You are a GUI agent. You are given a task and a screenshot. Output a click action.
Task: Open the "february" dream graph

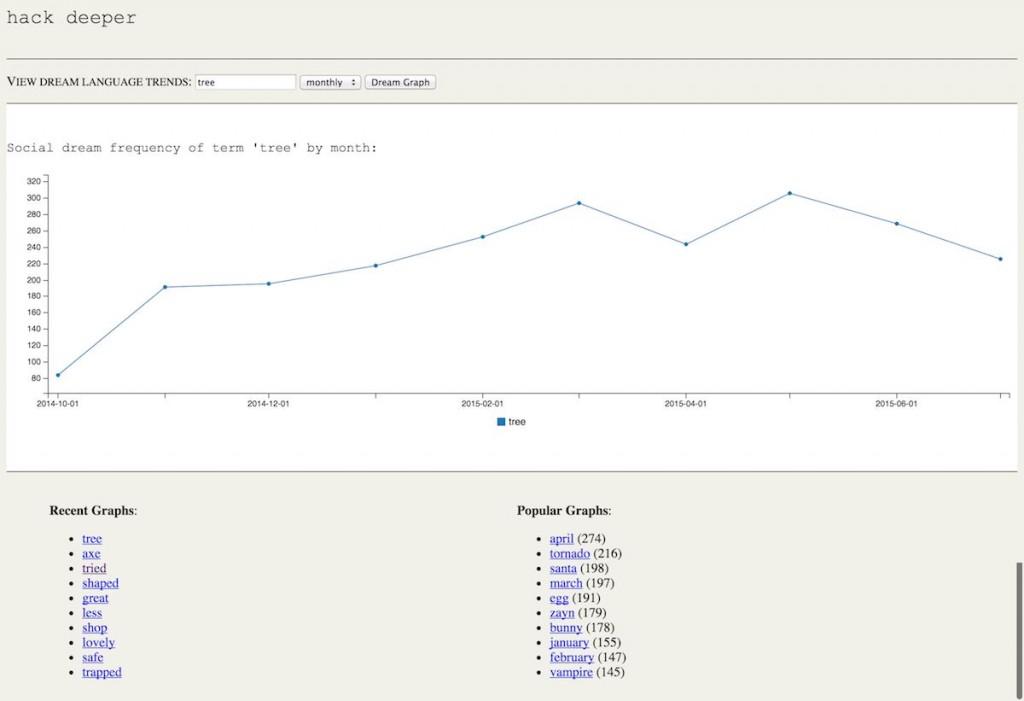pyautogui.click(x=571, y=657)
